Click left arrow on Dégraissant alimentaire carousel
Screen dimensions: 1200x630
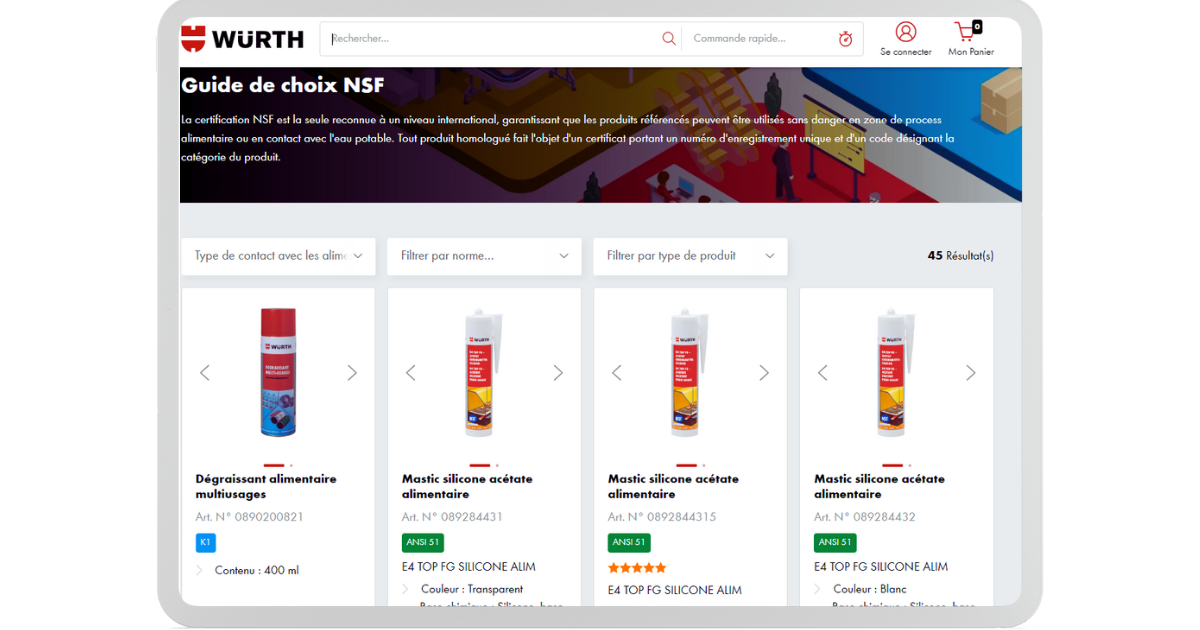204,372
